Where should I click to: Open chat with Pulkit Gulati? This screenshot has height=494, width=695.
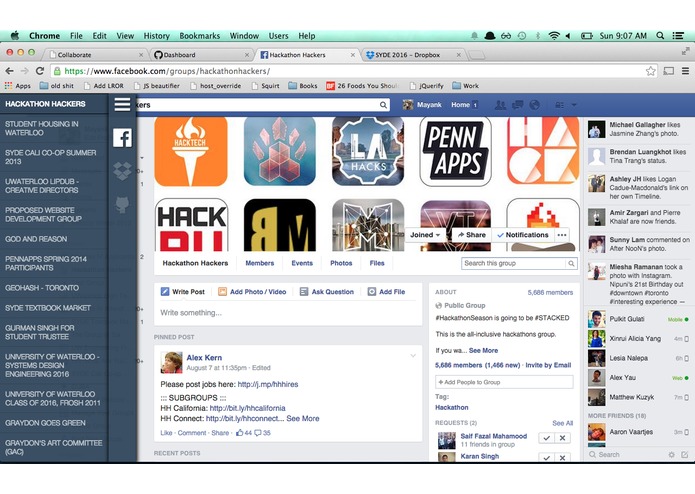click(x=639, y=319)
